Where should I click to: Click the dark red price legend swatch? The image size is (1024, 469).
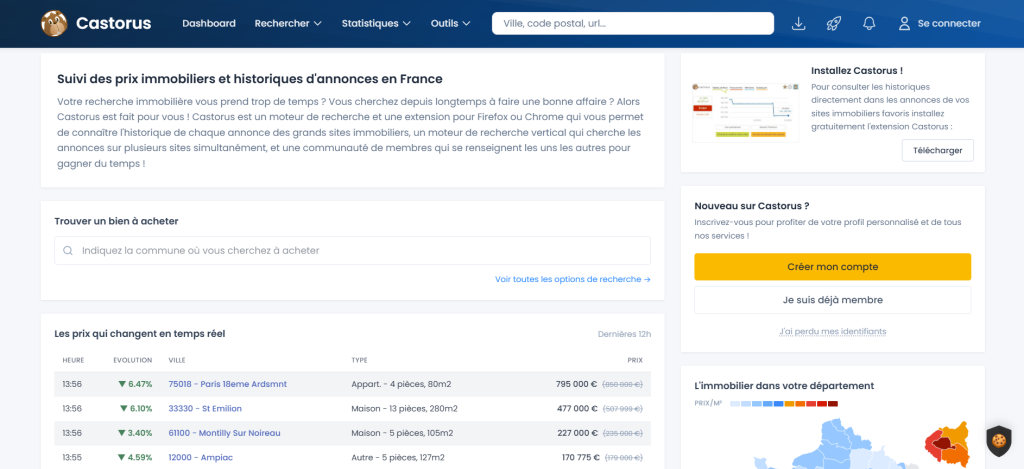point(833,404)
